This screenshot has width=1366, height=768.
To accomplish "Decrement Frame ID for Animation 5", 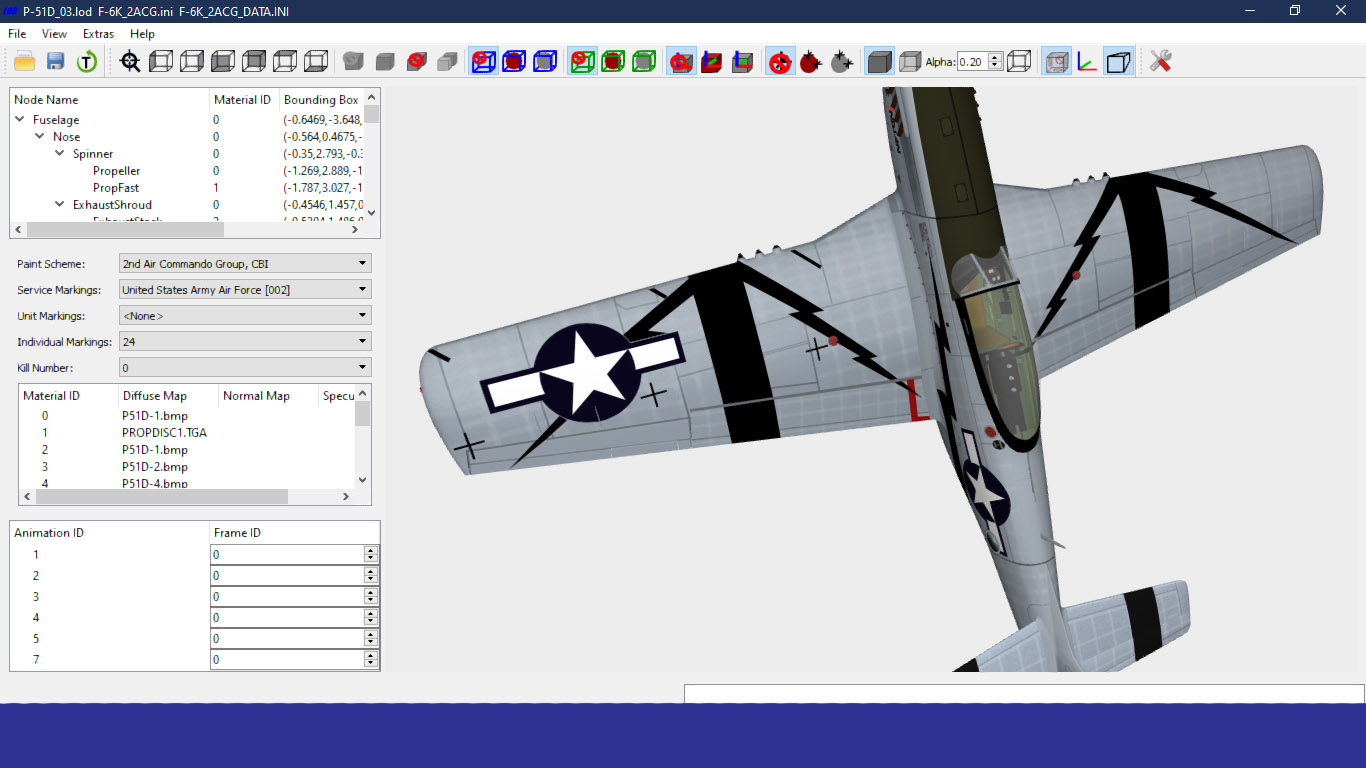I will (x=371, y=643).
